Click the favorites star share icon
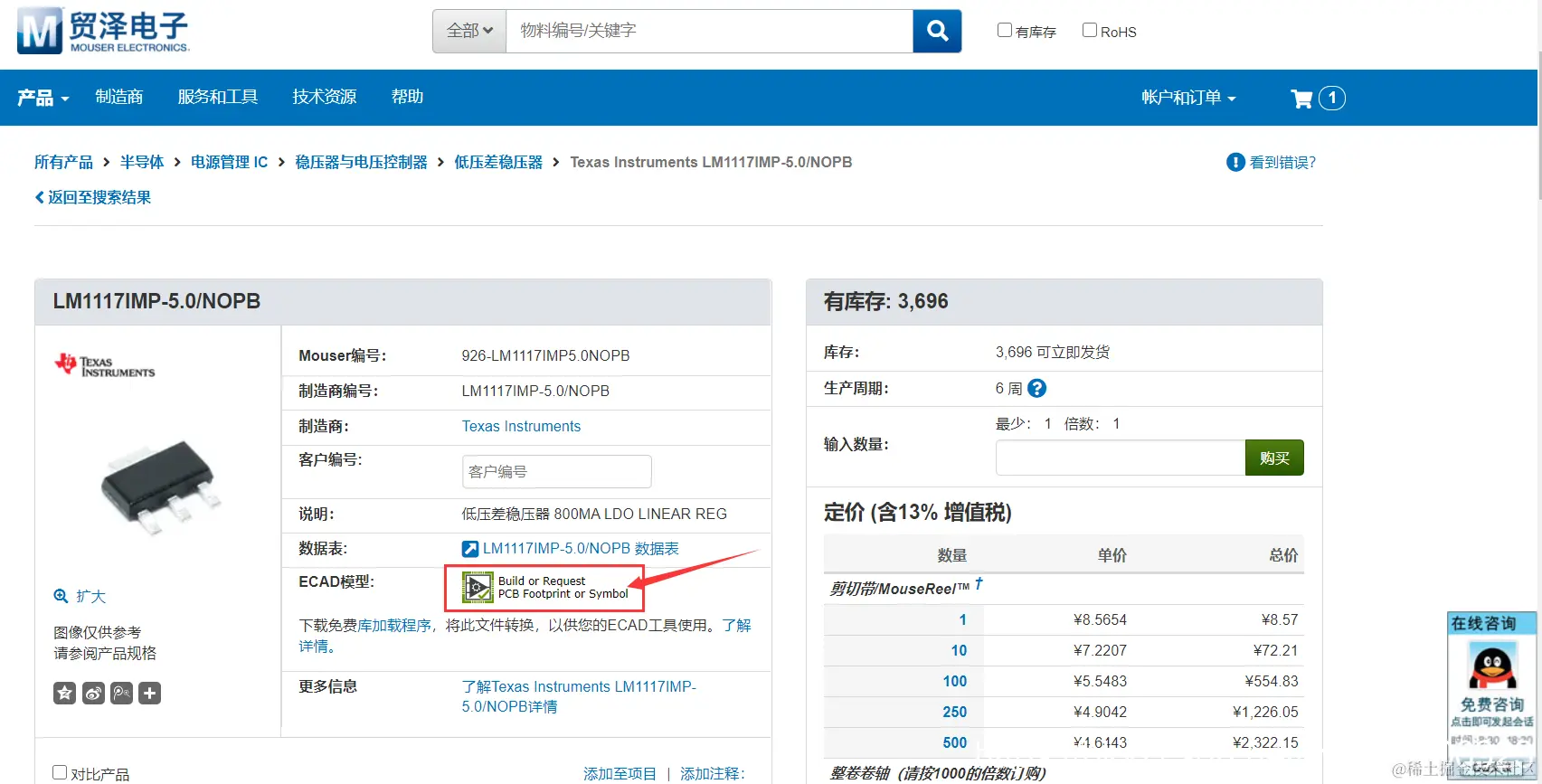The image size is (1542, 784). point(64,694)
